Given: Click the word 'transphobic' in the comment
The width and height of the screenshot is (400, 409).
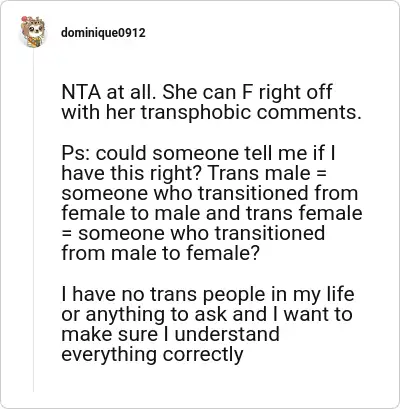Looking at the screenshot, I should coord(196,112).
